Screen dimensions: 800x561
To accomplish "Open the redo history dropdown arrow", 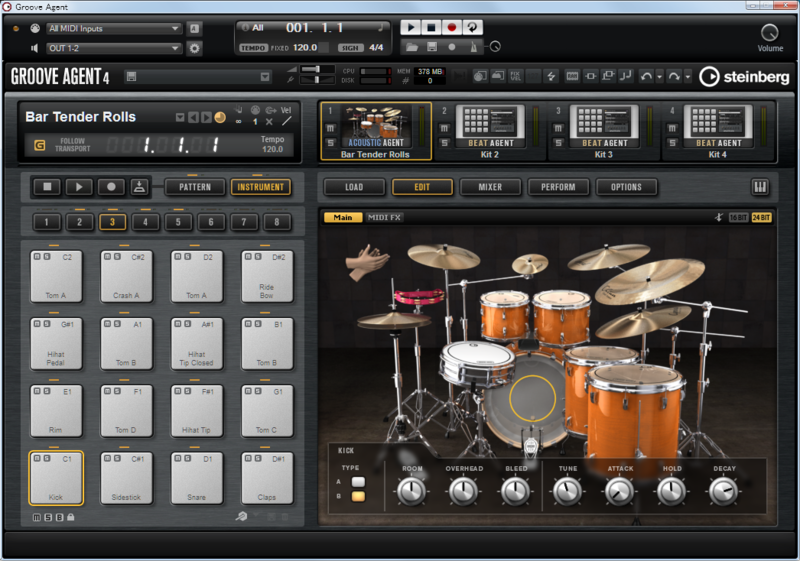I will pyautogui.click(x=687, y=76).
